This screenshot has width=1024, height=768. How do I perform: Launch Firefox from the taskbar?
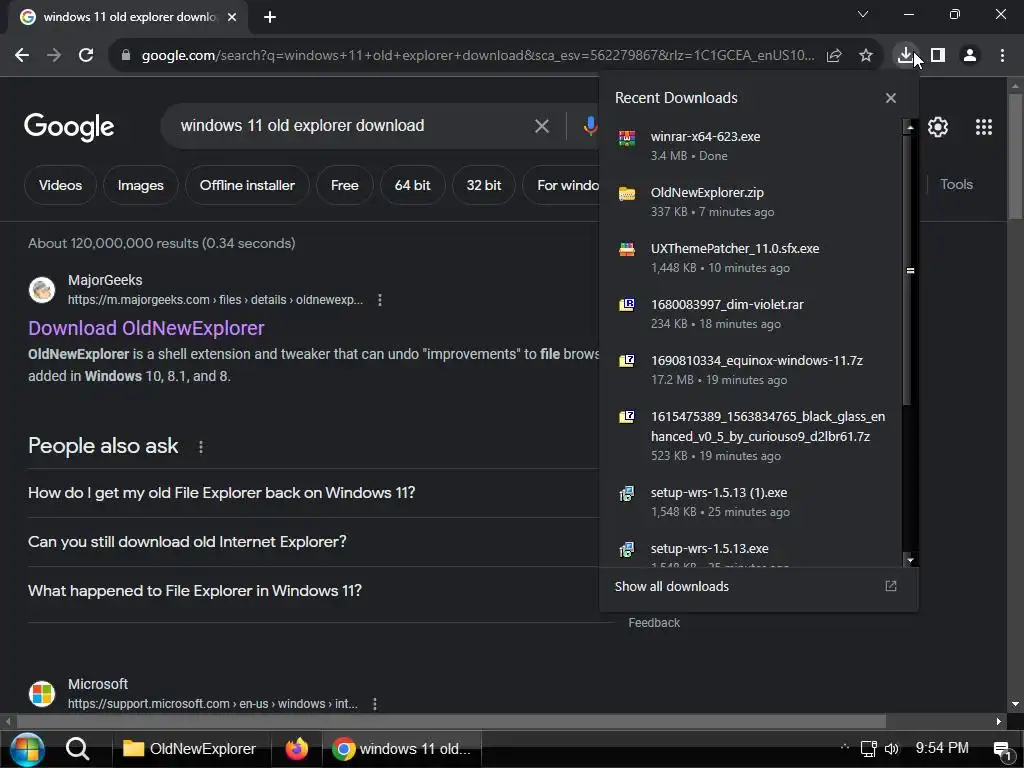click(296, 749)
